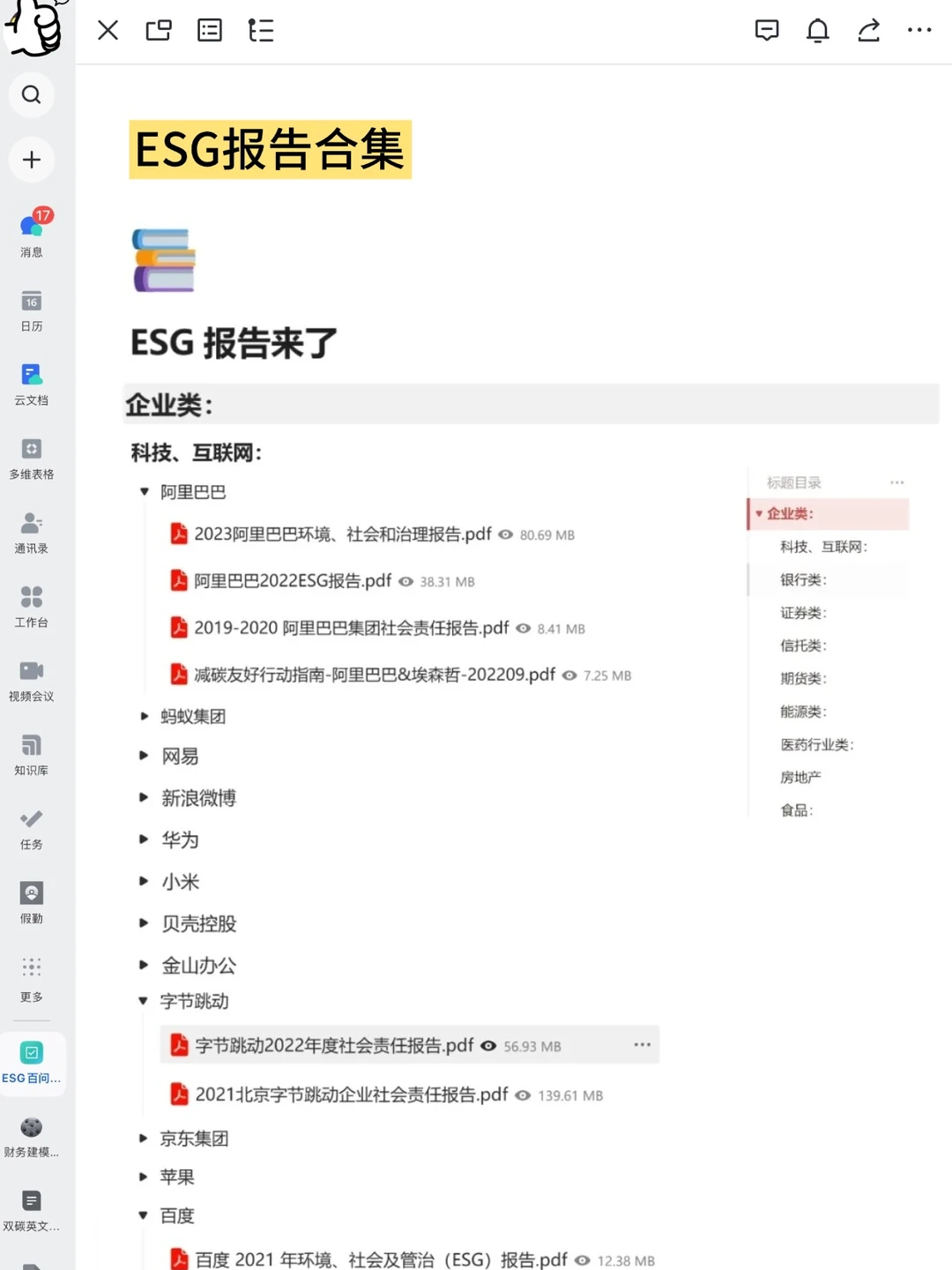Open 双碳英文 sidebar item
Image resolution: width=952 pixels, height=1270 pixels.
[x=32, y=1212]
